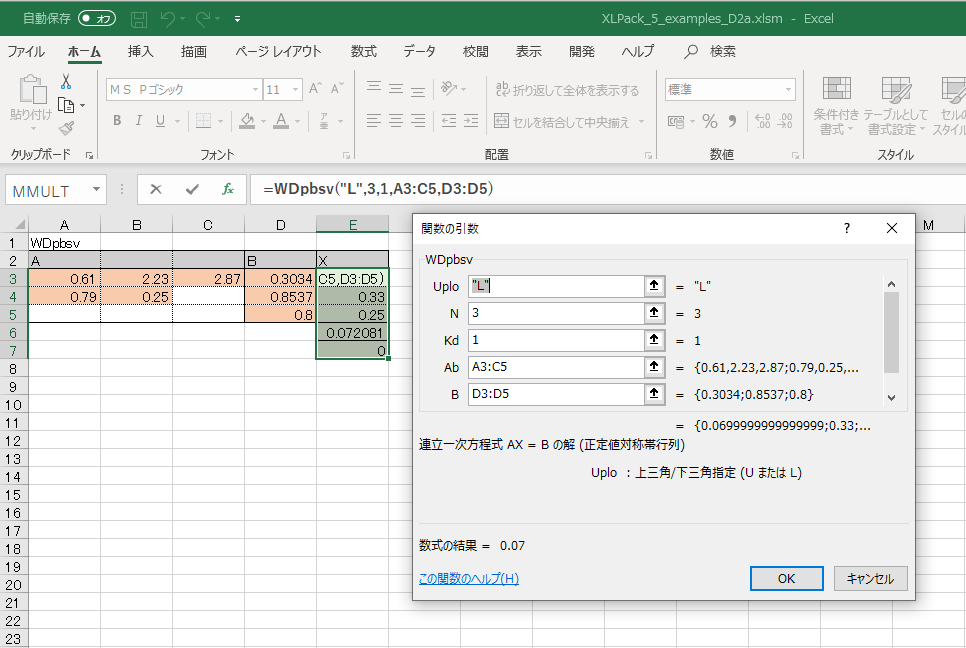Viewport: 966px width, 648px height.
Task: Expand the font size dropdown
Action: tap(296, 90)
